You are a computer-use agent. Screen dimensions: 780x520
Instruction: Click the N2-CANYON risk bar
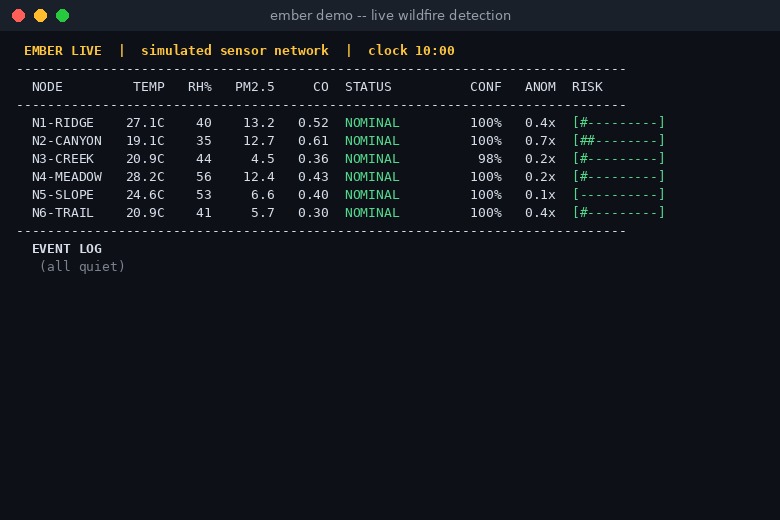click(x=618, y=141)
